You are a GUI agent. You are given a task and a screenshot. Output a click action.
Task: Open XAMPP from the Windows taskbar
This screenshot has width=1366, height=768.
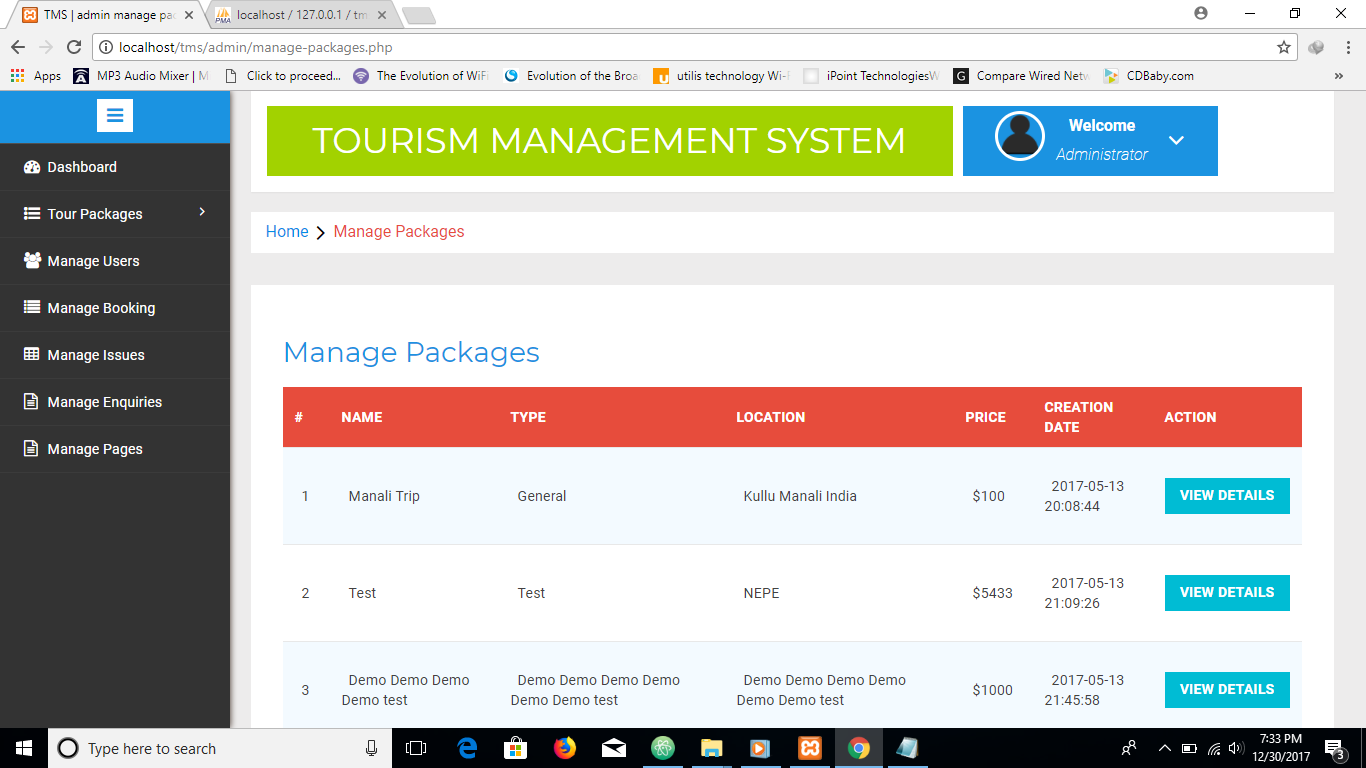pos(809,748)
